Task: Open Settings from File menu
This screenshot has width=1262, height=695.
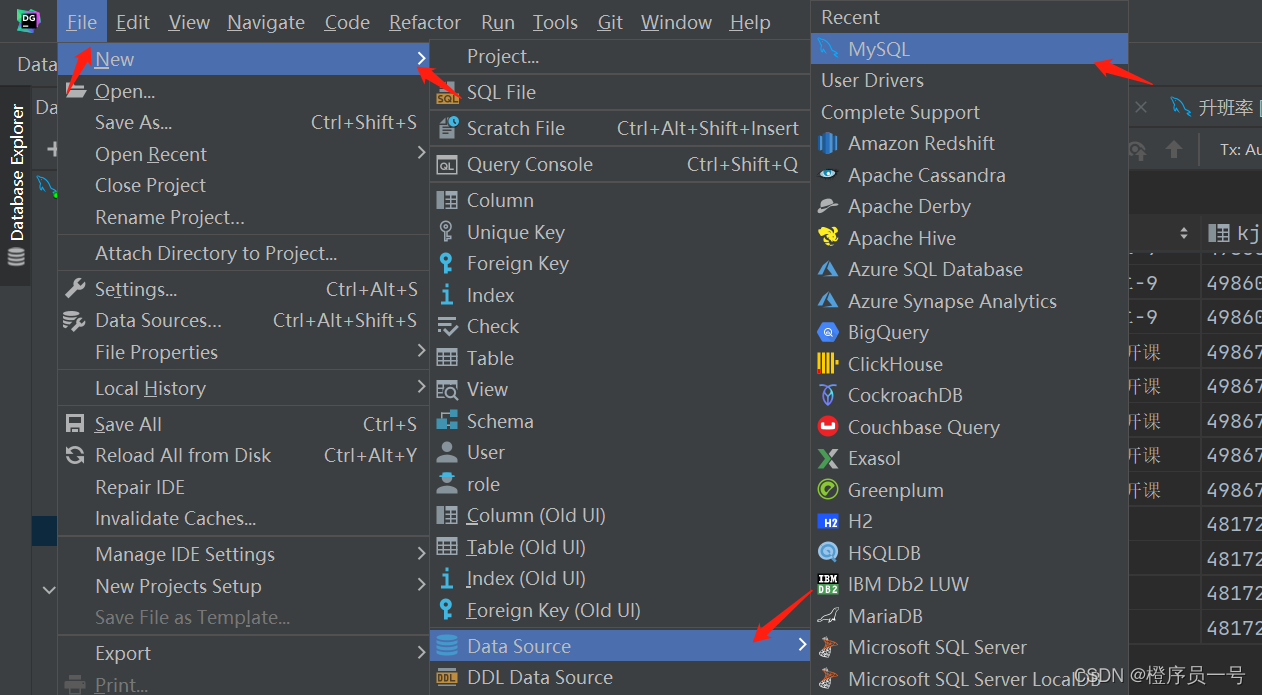Action: tap(244, 289)
